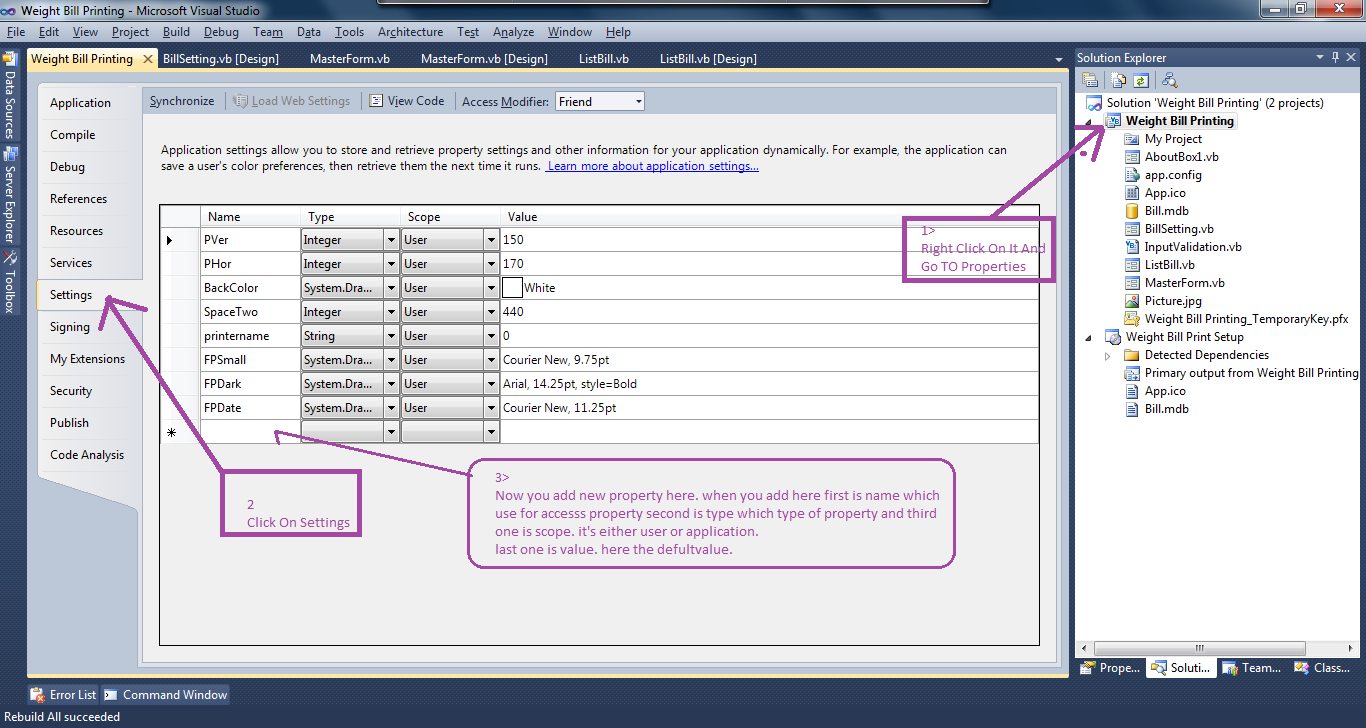
Task: Click the Learn more about application settings link
Action: 652,165
